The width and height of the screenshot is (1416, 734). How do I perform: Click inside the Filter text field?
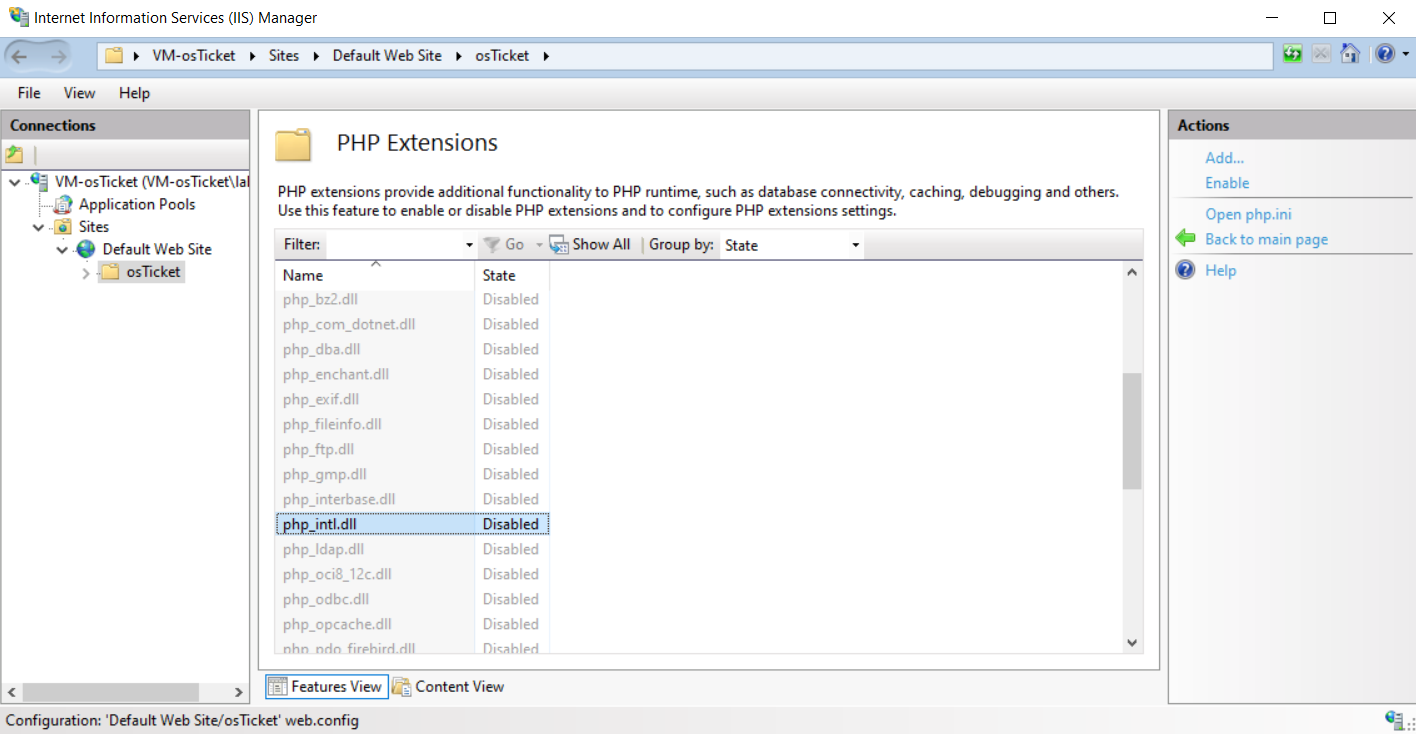click(394, 245)
